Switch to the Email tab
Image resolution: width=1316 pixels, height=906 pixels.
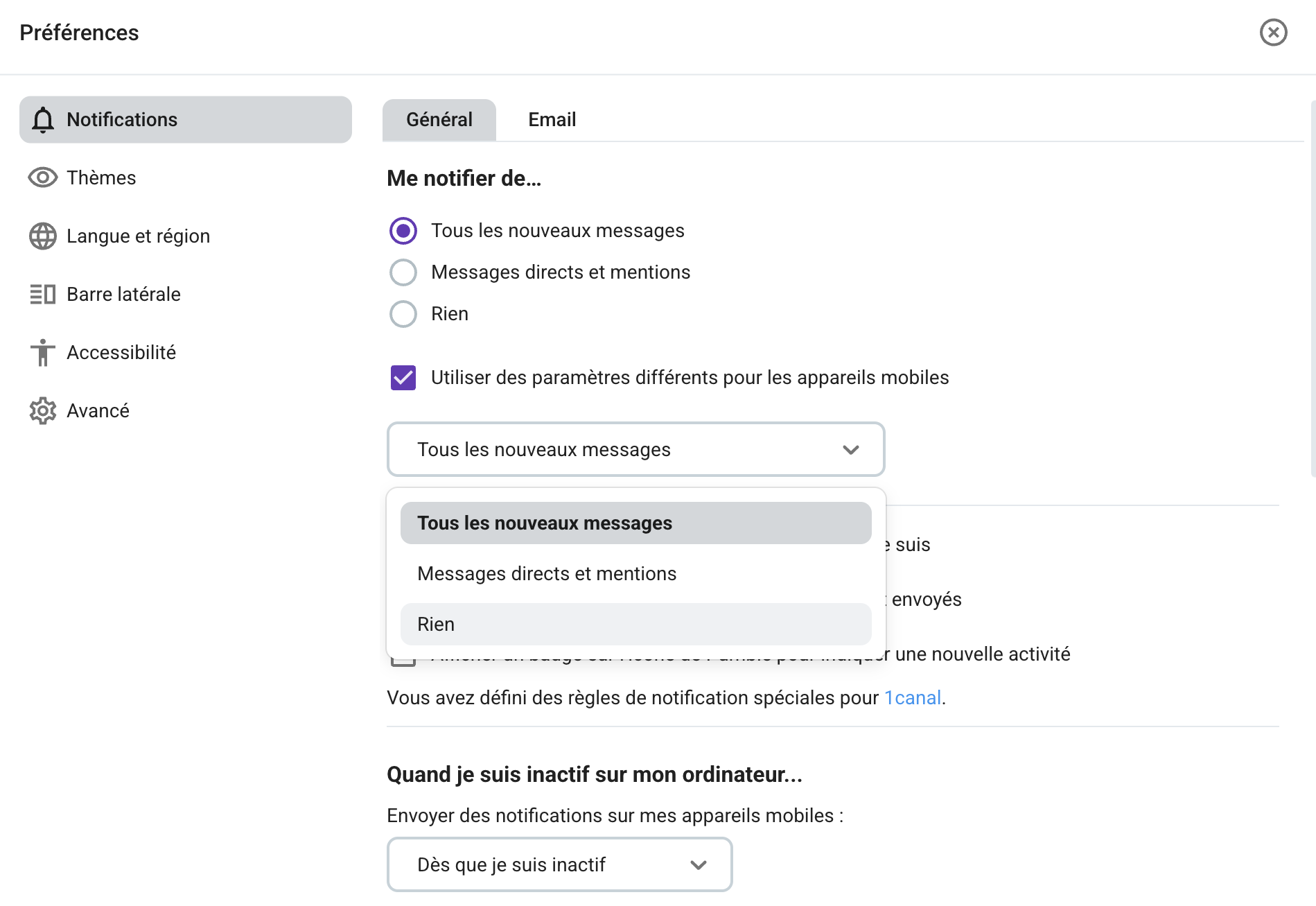(551, 119)
